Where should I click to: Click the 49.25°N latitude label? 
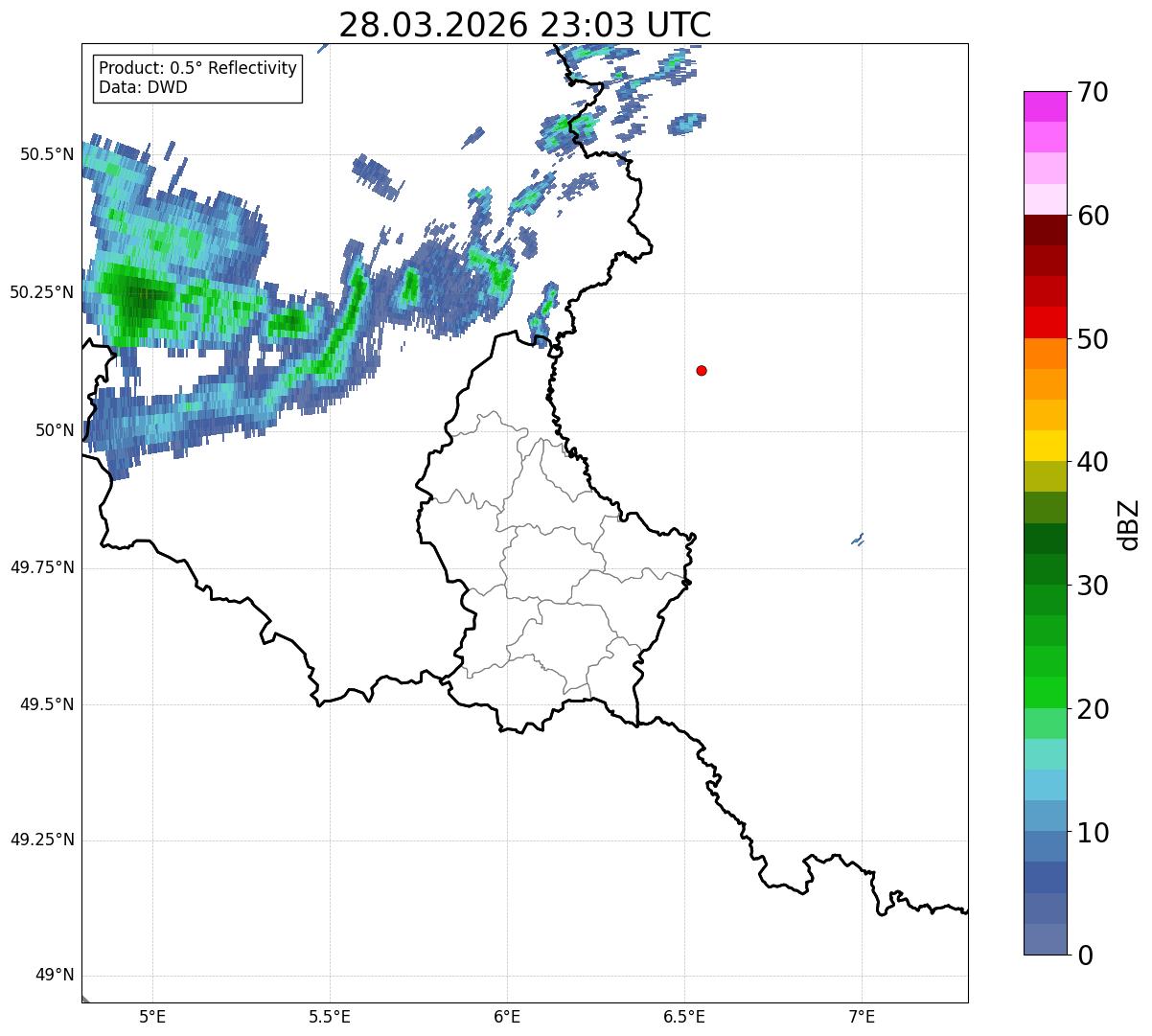tap(41, 840)
